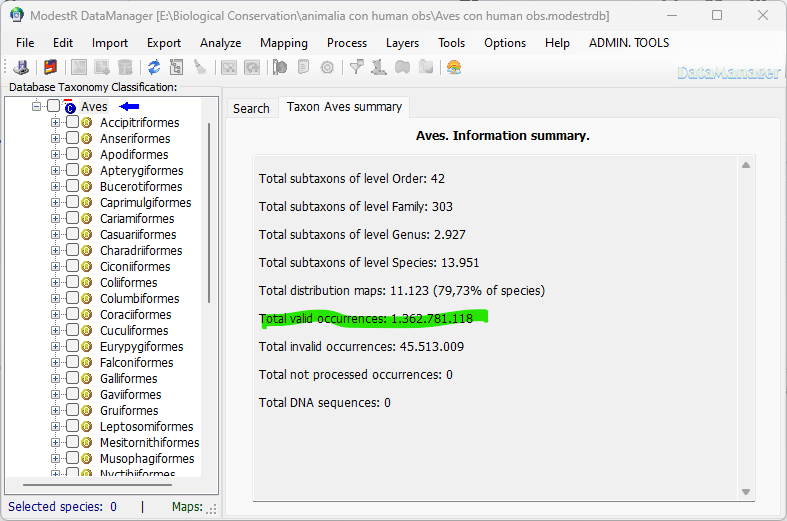The height and width of the screenshot is (521, 787).
Task: Click the grayed notepad document icon
Action: point(303,67)
